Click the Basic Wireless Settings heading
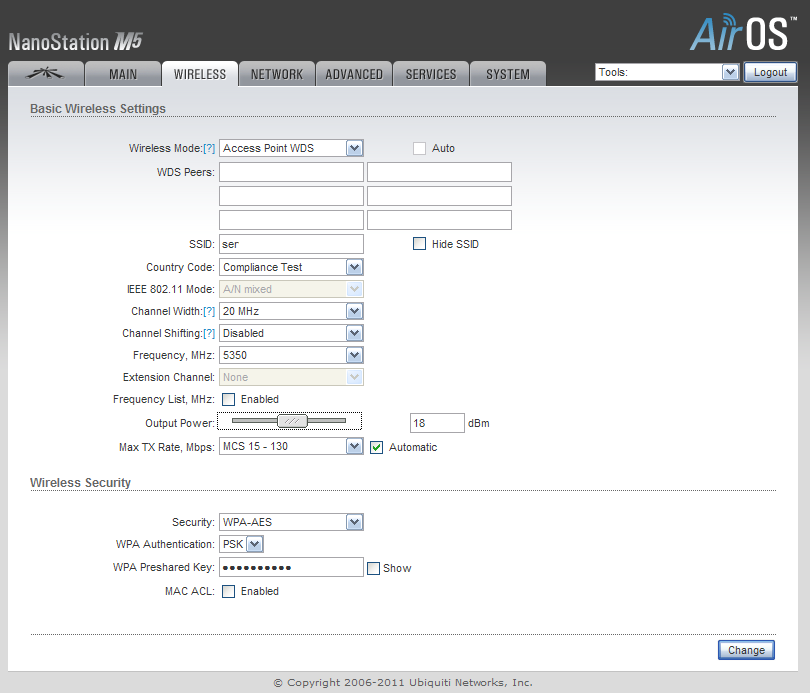Viewport: 810px width, 693px height. coord(98,109)
